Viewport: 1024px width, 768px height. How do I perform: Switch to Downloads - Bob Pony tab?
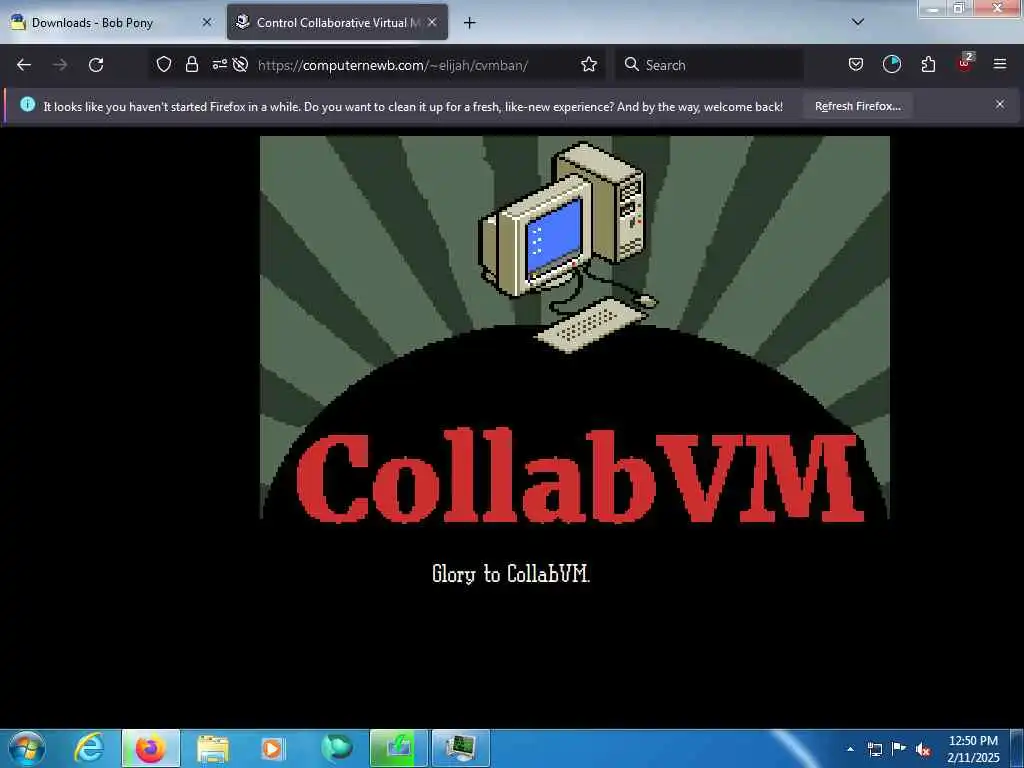[111, 23]
